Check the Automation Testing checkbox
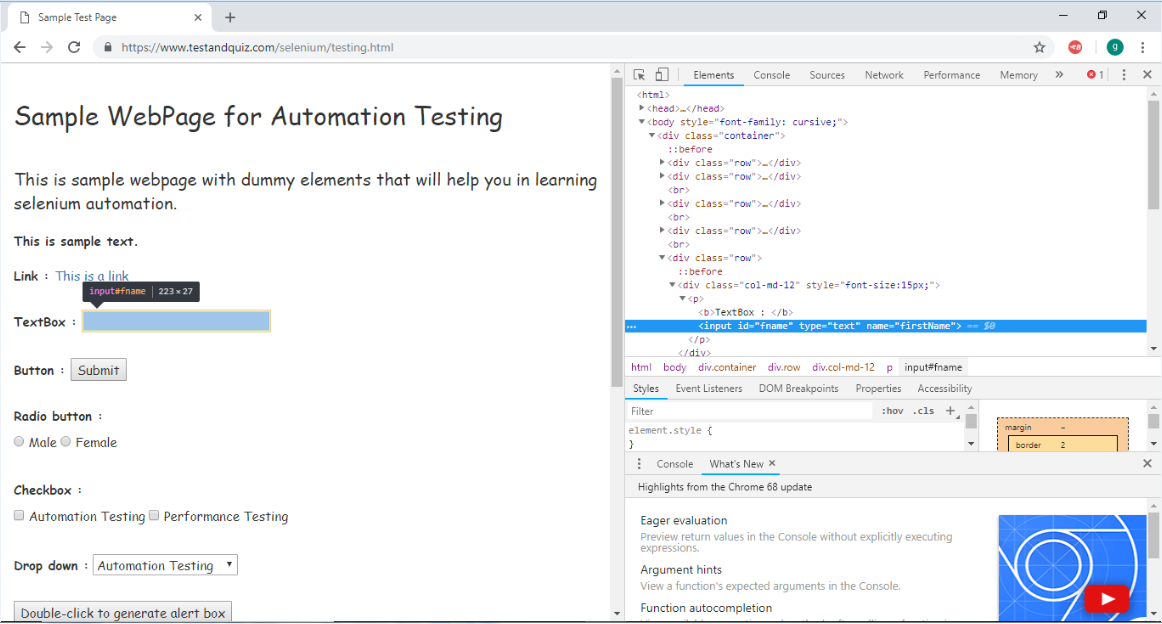This screenshot has width=1162, height=624. [x=19, y=516]
